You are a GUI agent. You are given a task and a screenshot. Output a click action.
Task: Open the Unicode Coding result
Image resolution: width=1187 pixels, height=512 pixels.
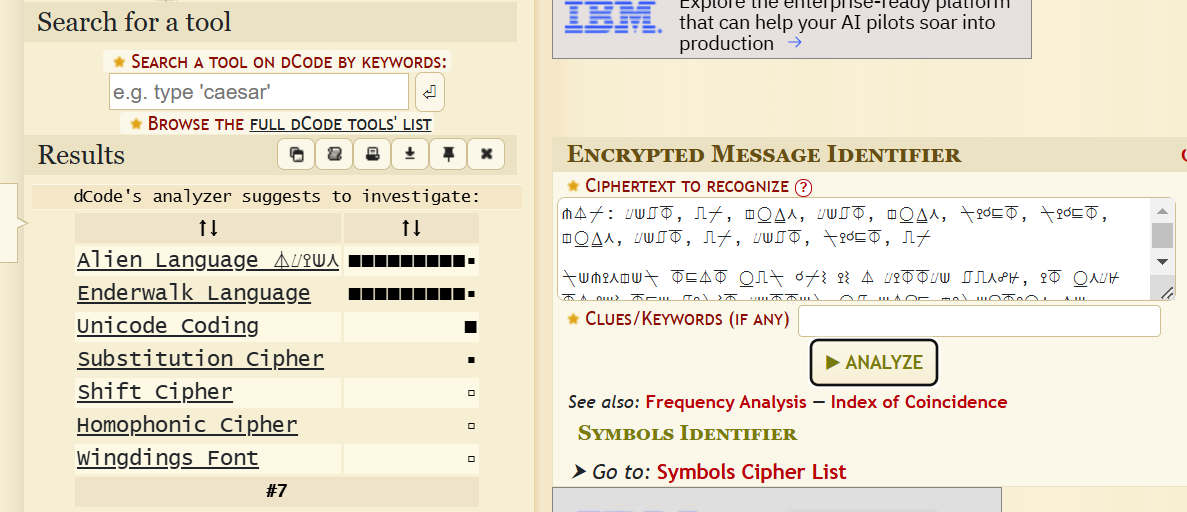click(168, 327)
